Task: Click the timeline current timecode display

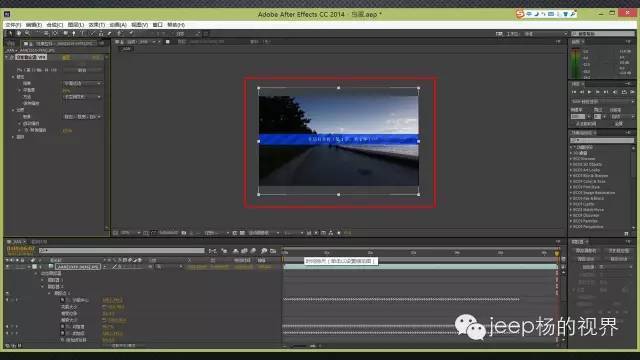Action: pos(20,249)
